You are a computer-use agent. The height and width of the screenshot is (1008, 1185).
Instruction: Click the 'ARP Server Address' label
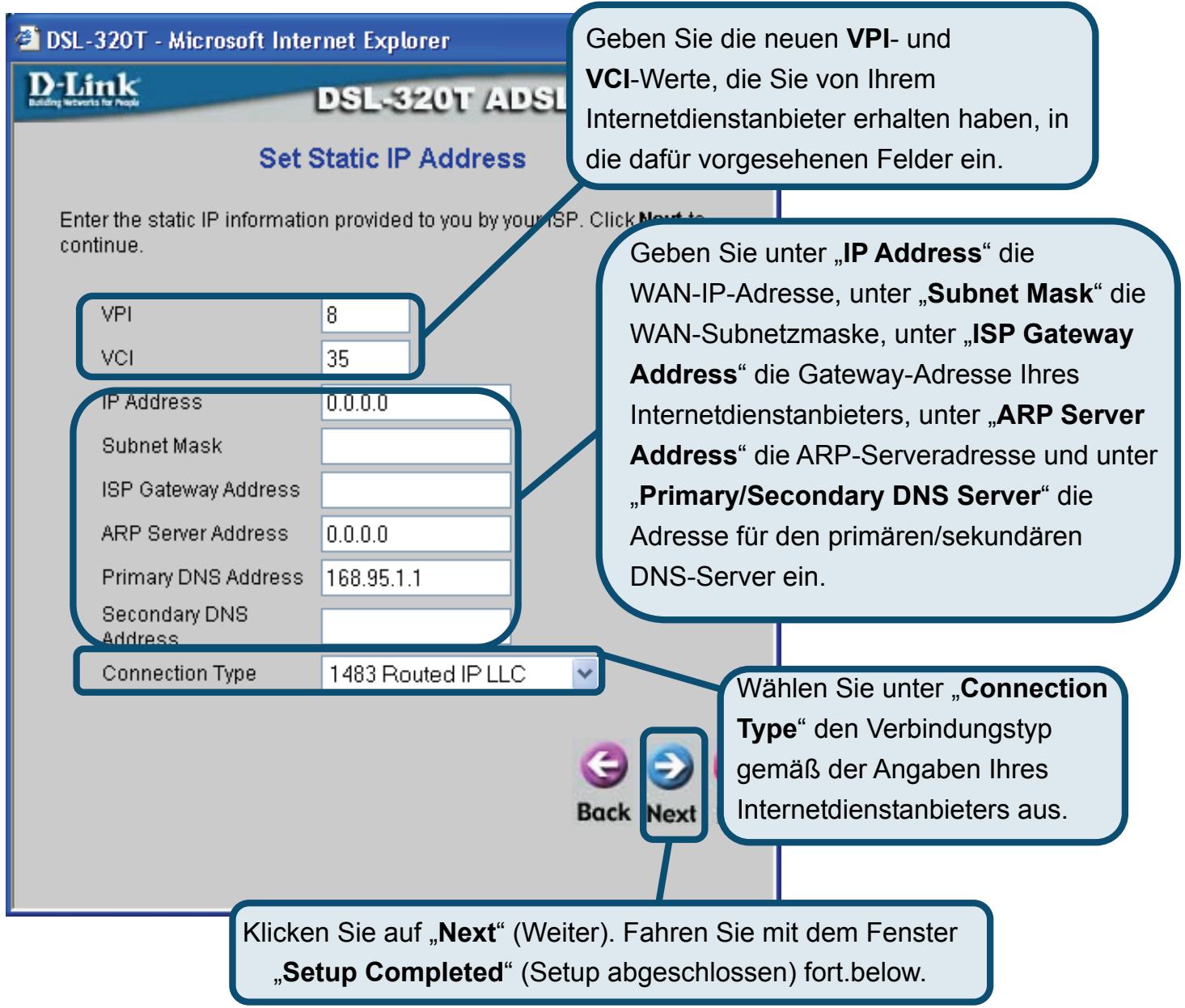[195, 533]
